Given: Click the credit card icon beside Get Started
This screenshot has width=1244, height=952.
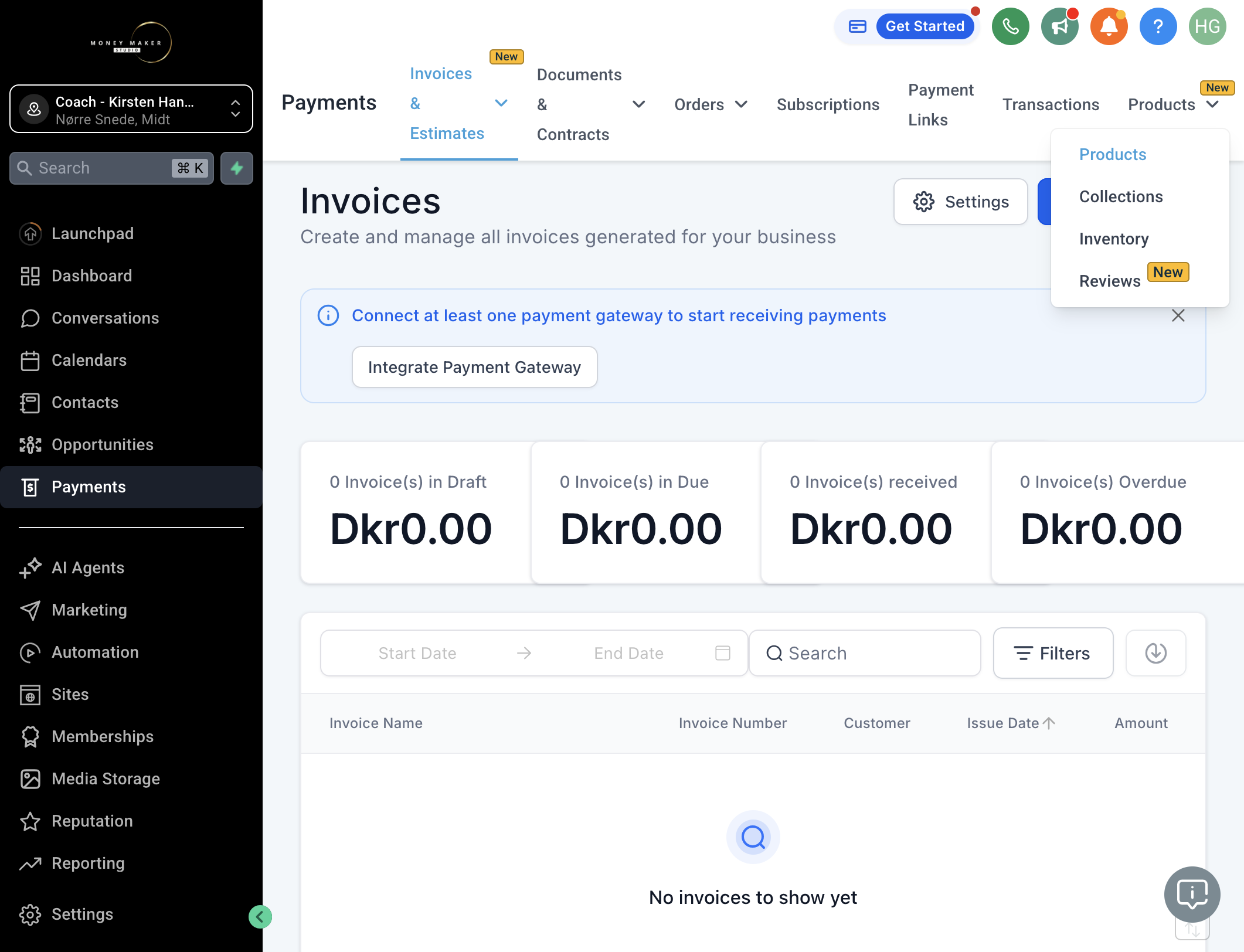Looking at the screenshot, I should click(x=857, y=26).
